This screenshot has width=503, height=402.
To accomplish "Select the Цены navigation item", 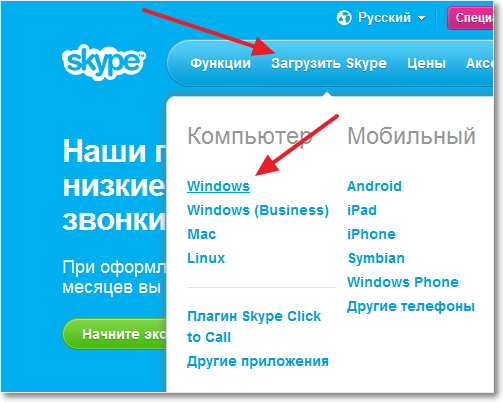I will tap(426, 63).
